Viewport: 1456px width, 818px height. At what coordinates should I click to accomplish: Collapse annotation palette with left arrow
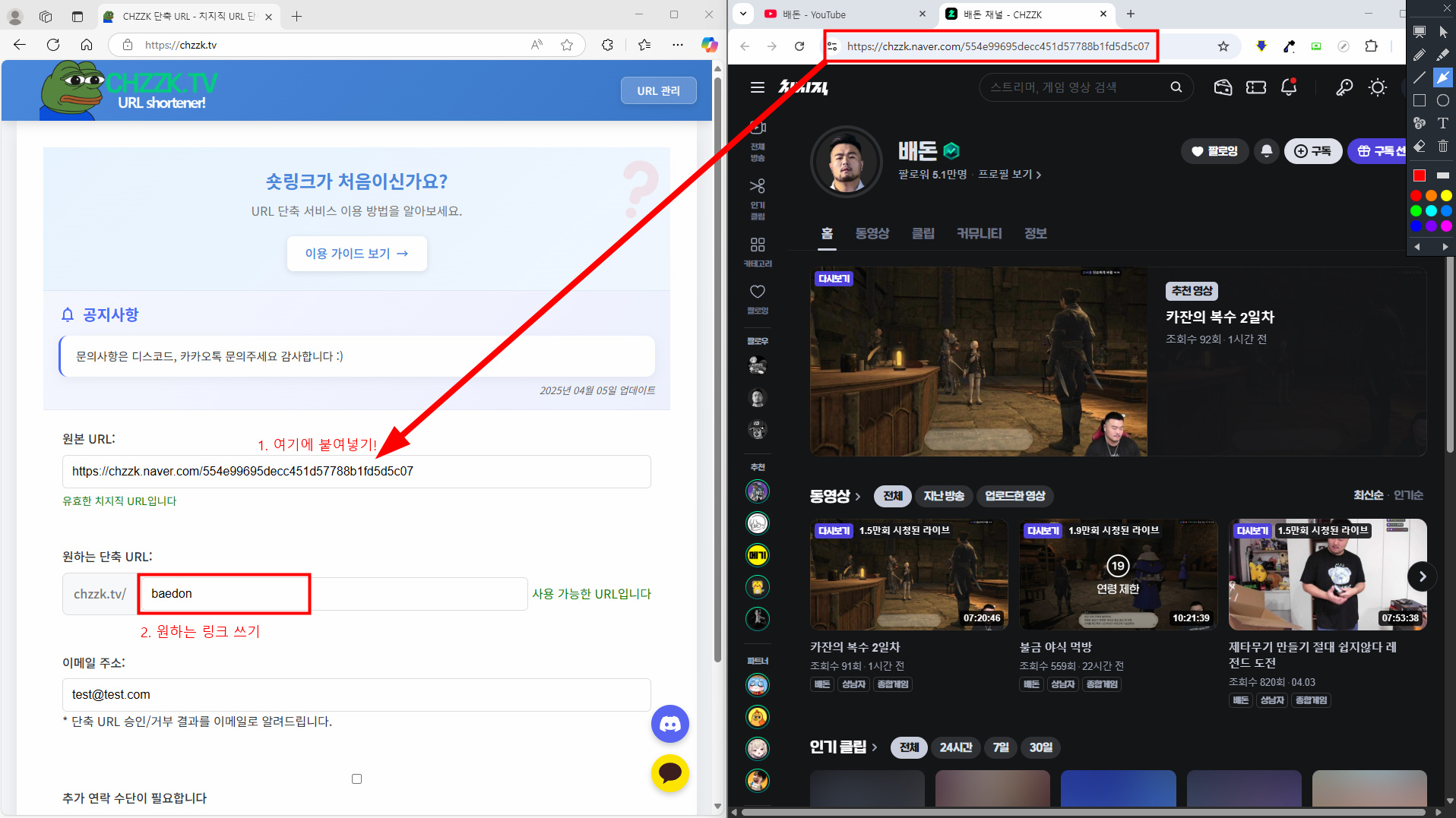pyautogui.click(x=1417, y=247)
